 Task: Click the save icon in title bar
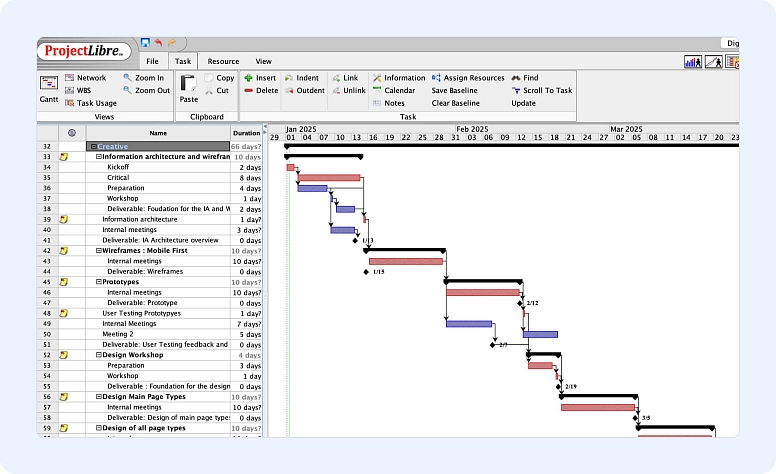[145, 43]
